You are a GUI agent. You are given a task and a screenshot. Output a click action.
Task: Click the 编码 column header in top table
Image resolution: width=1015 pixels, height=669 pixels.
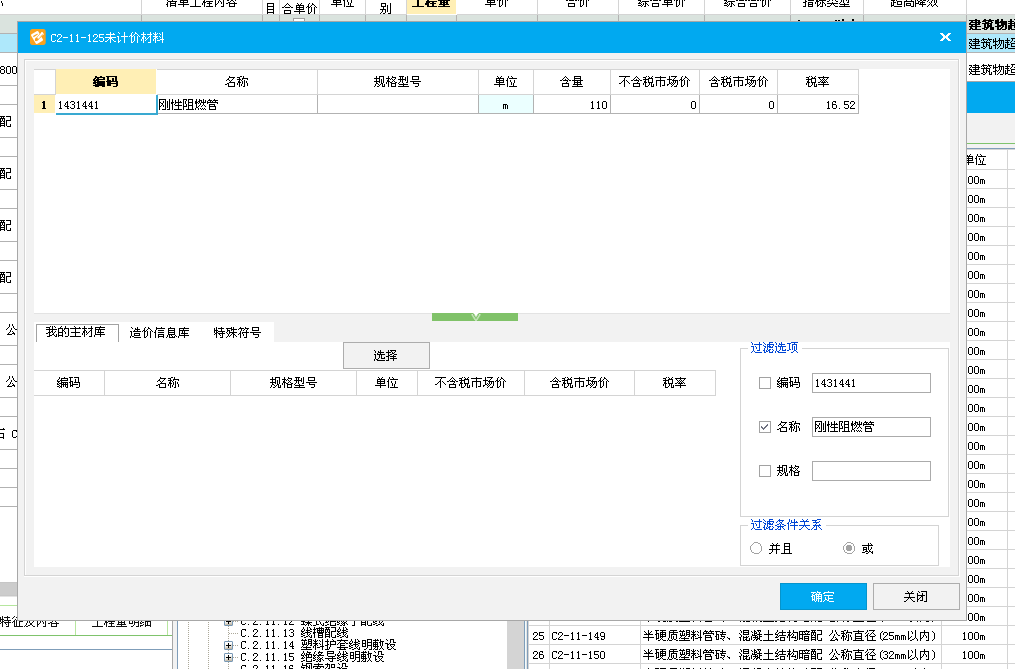point(106,82)
